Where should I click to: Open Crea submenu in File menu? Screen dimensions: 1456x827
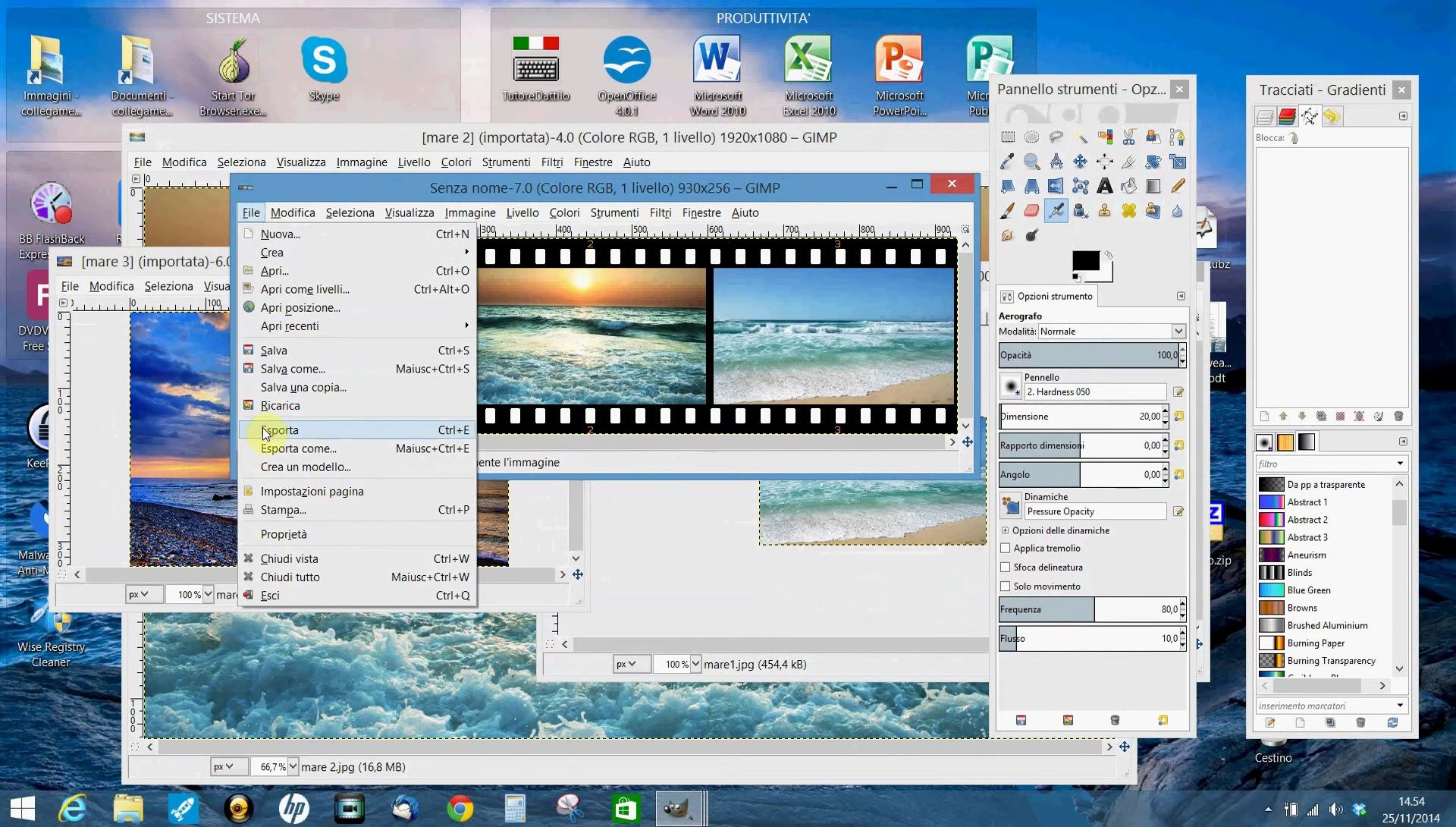(357, 253)
